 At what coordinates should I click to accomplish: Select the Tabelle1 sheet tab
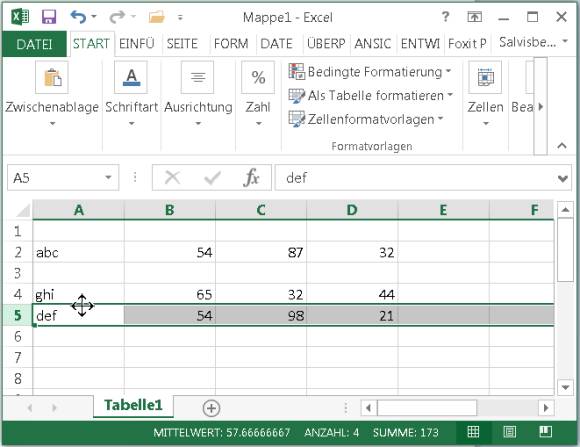pyautogui.click(x=134, y=406)
